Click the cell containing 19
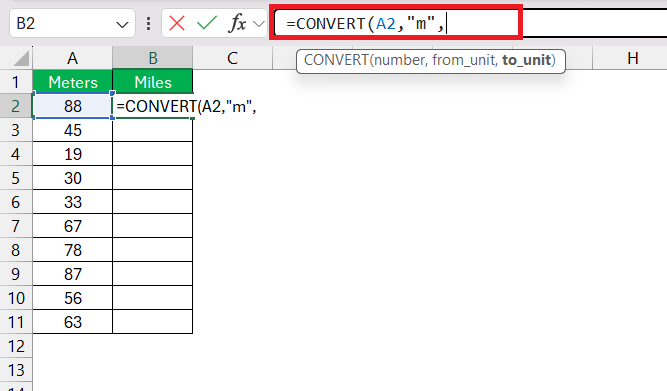Screen dimensions: 667x391 pyautogui.click(x=73, y=154)
